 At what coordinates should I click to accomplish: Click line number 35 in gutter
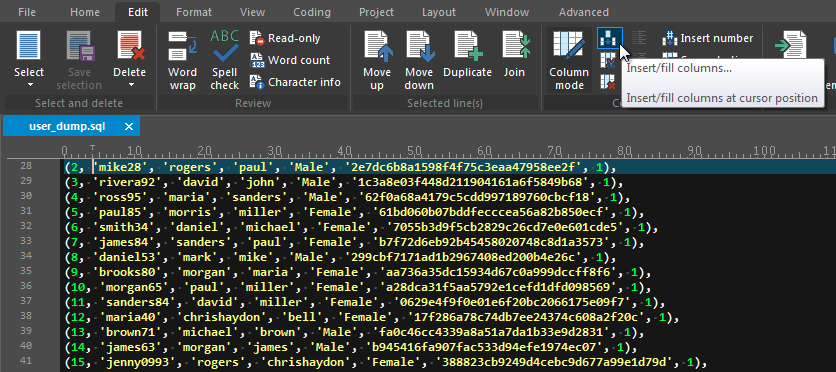26,272
